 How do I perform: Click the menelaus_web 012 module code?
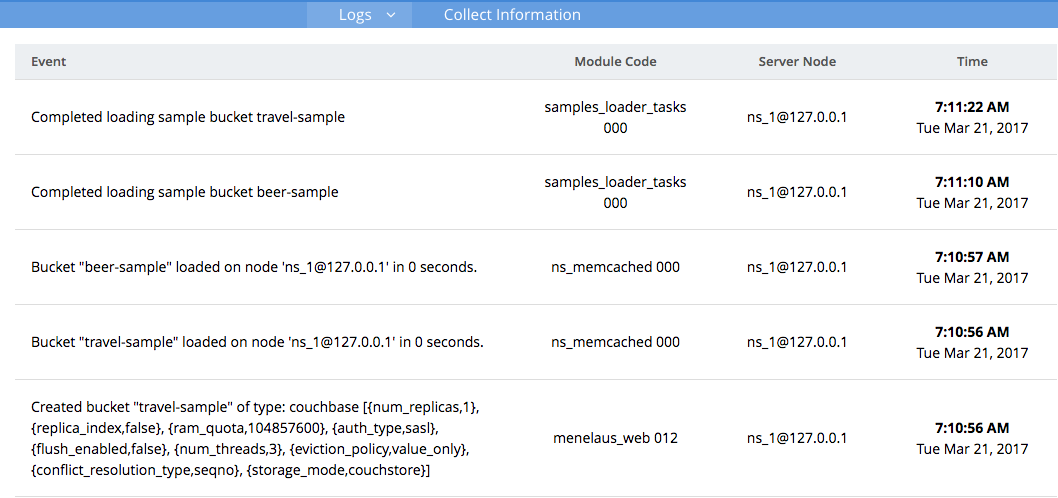[x=615, y=438]
